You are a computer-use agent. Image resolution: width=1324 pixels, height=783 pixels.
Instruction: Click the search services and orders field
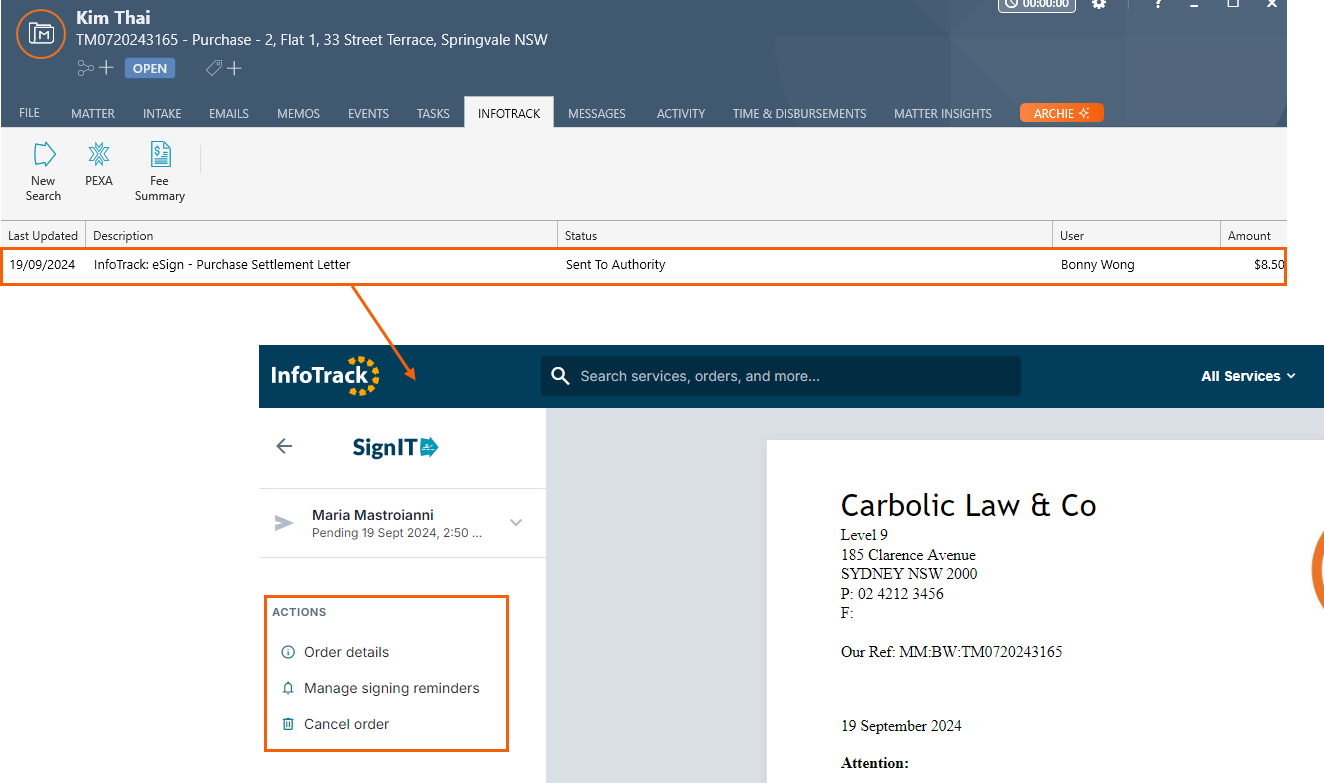(781, 376)
